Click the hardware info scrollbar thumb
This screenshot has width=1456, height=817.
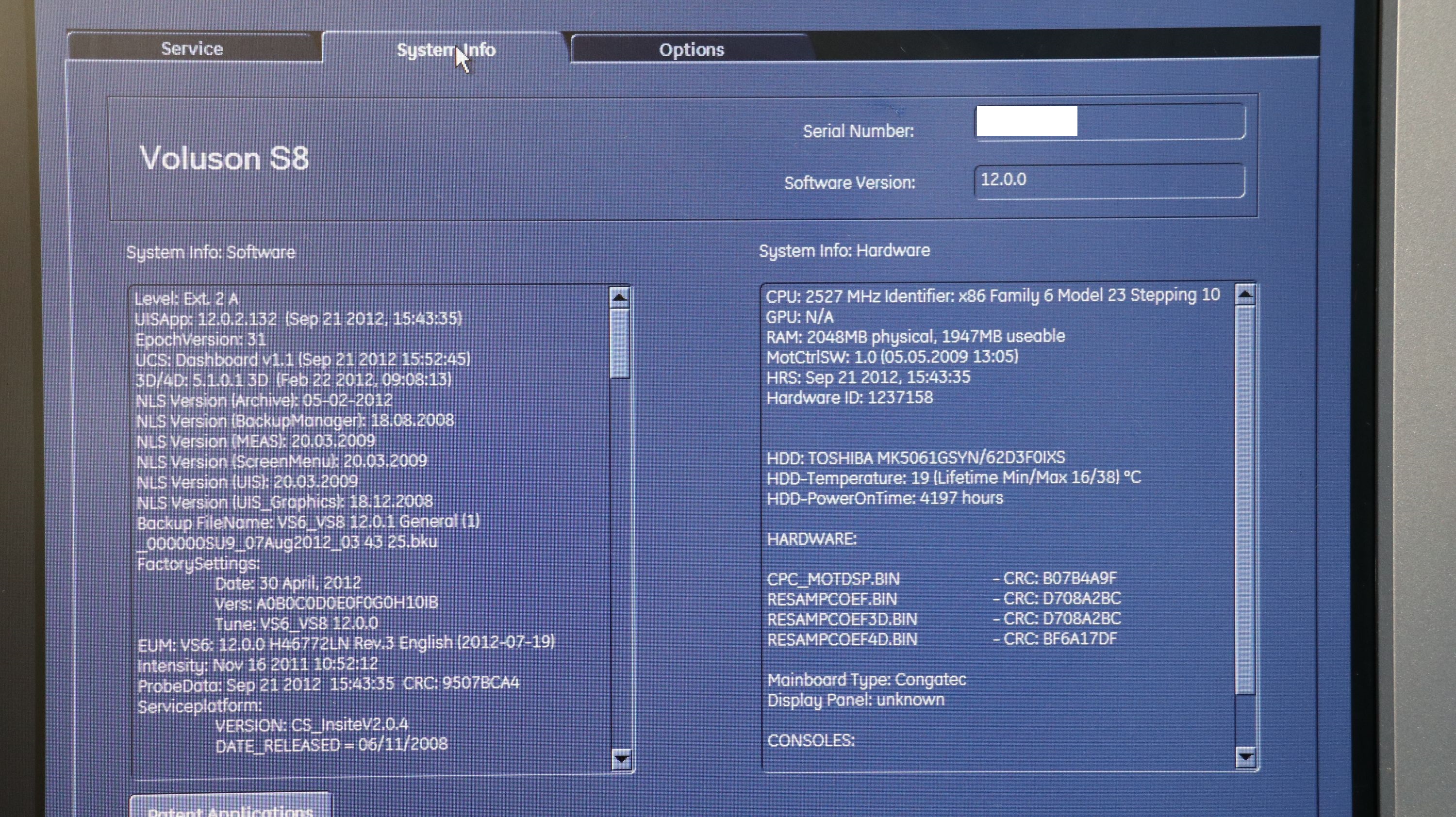point(1246,499)
